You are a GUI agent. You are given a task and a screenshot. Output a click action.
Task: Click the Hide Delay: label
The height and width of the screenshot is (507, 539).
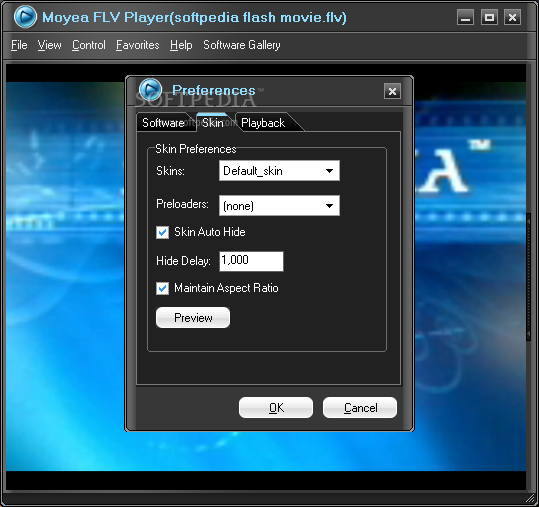click(183, 261)
